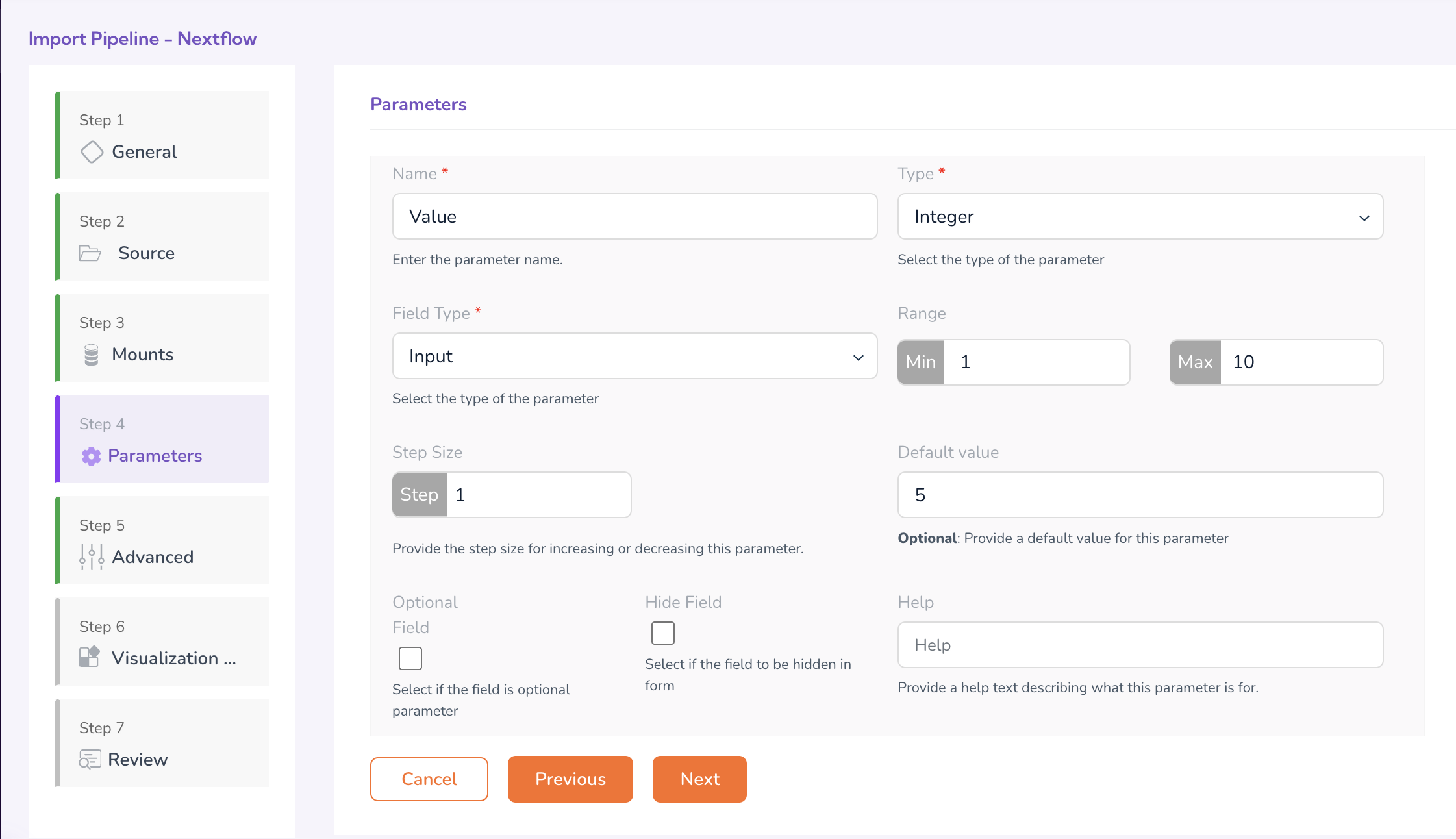
Task: Open the Type dropdown showing Integer
Action: click(1140, 217)
